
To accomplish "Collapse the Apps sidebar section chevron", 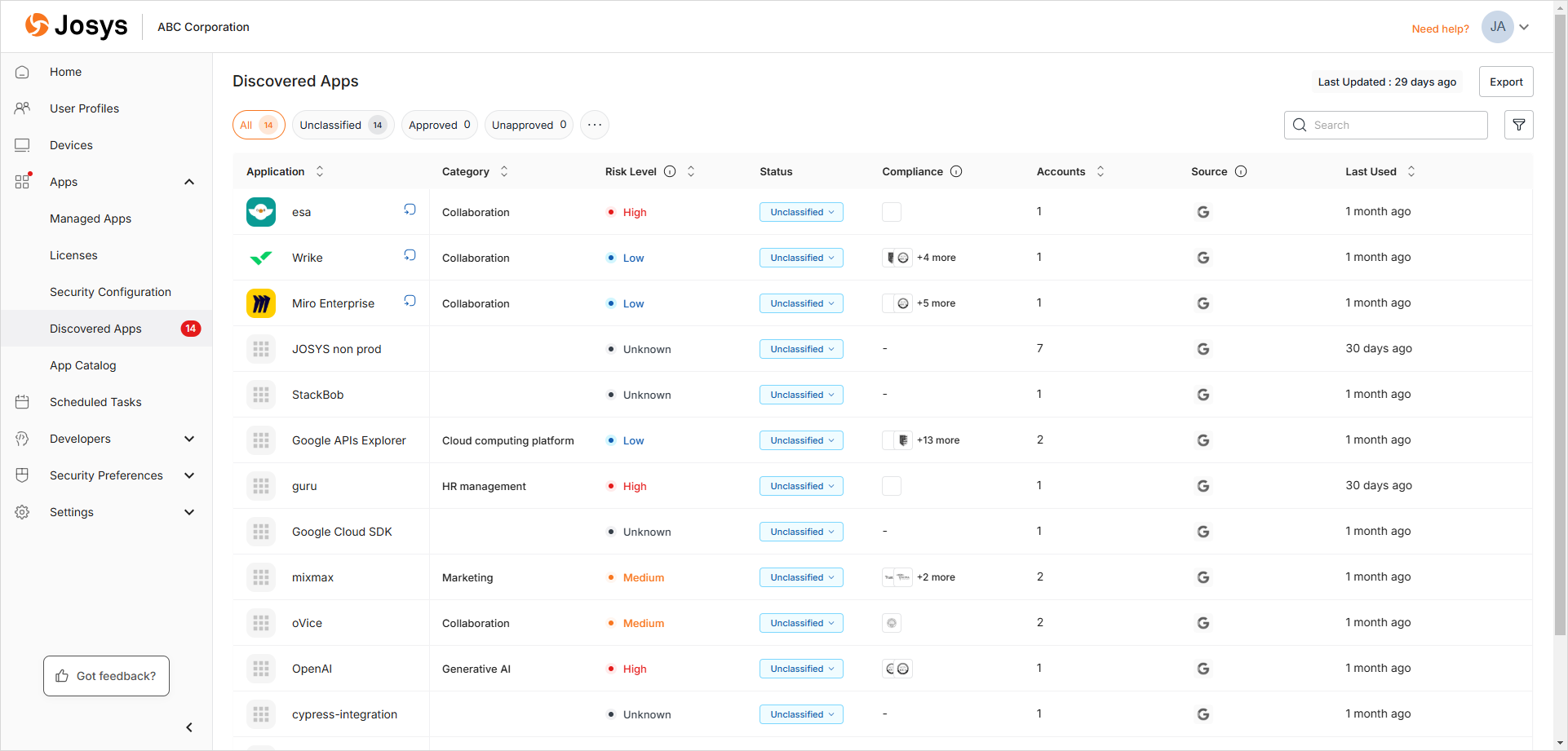I will tap(189, 182).
